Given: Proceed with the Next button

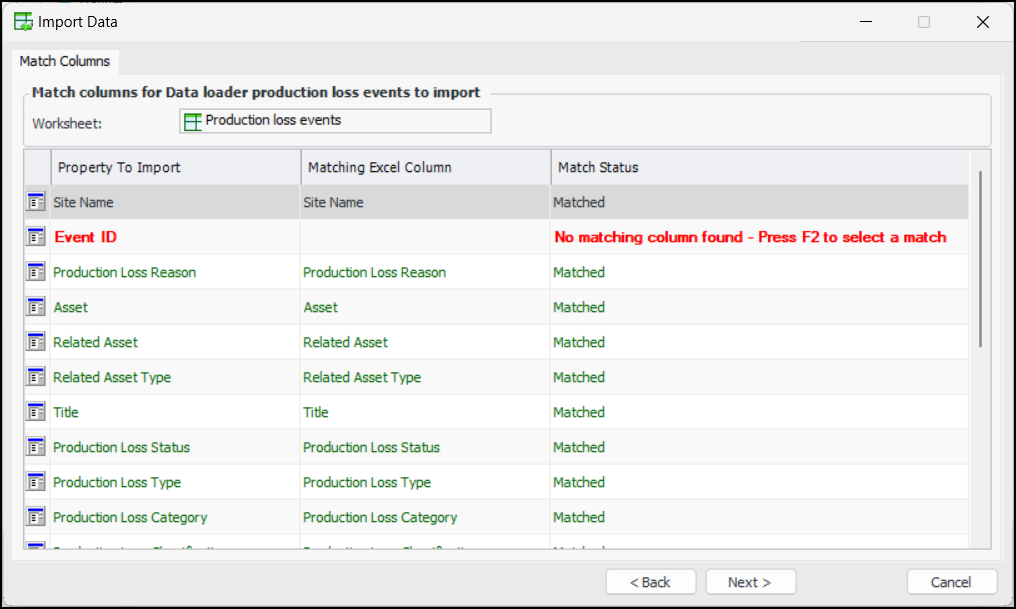Looking at the screenshot, I should point(750,582).
